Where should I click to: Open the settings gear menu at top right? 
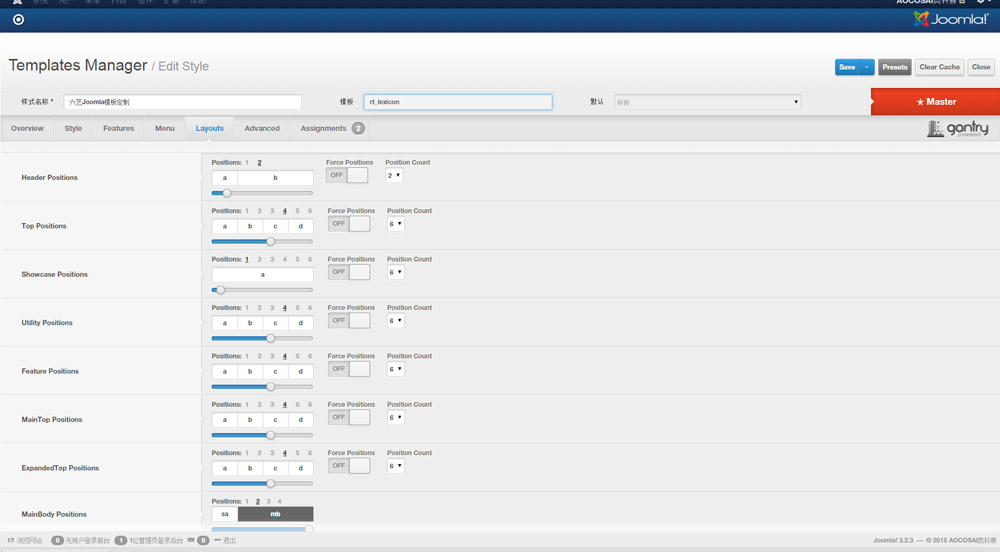[981, 3]
